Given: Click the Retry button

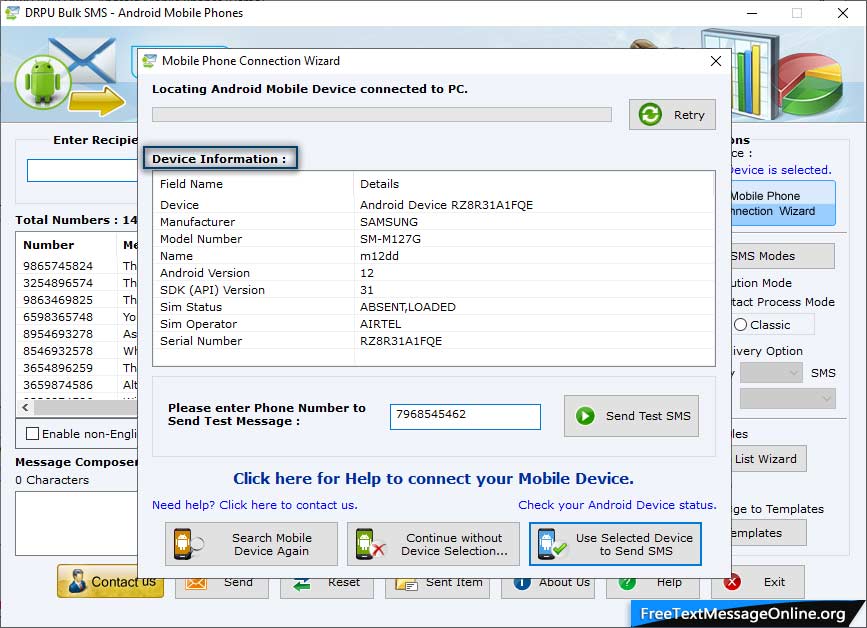Looking at the screenshot, I should tap(672, 115).
